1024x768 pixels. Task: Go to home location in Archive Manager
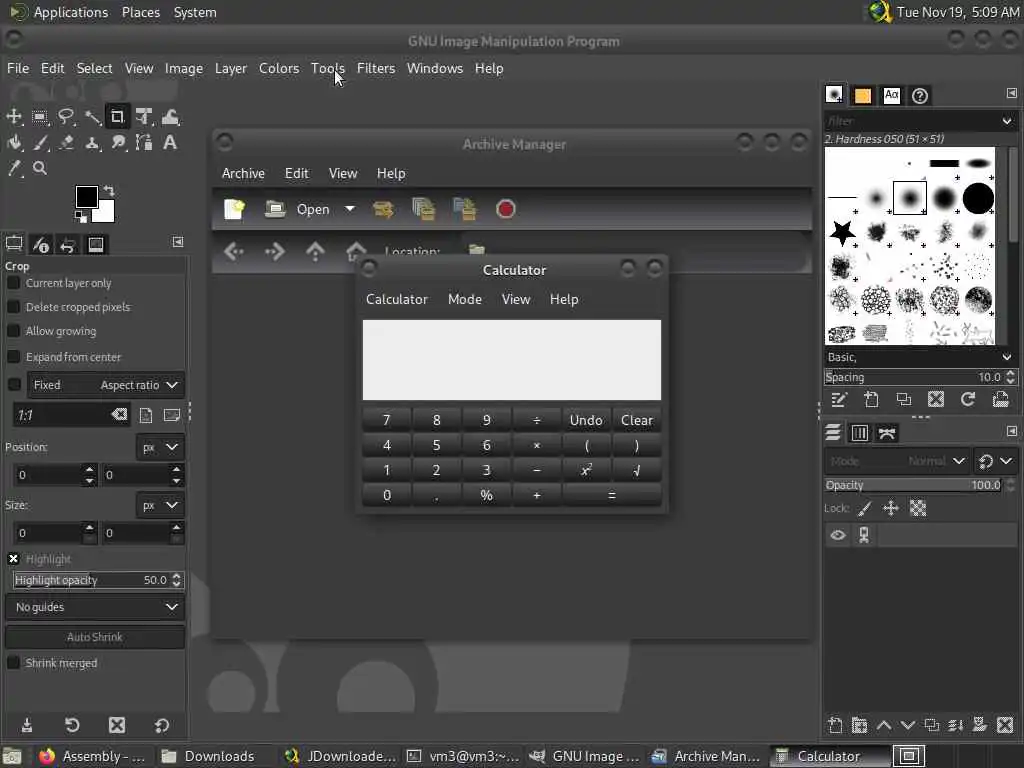pyautogui.click(x=356, y=251)
